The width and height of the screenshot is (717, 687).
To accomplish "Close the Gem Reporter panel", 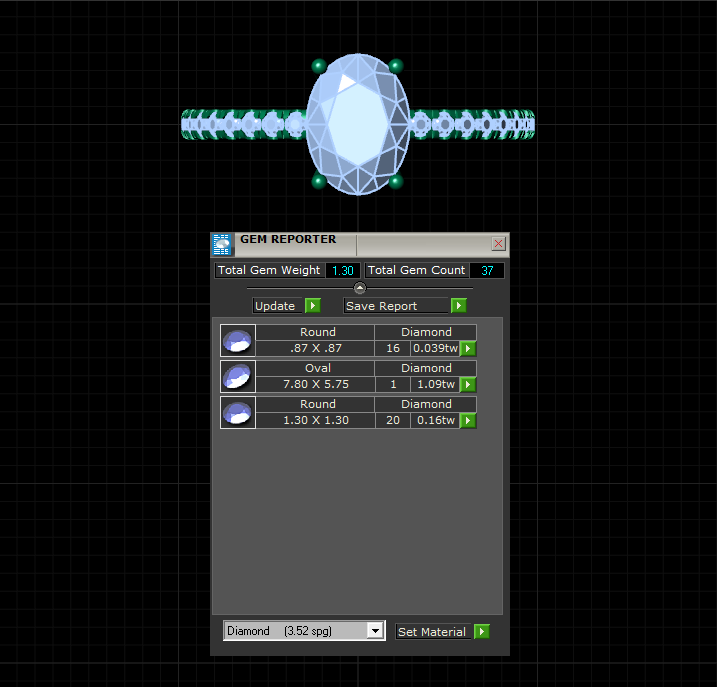I will pyautogui.click(x=498, y=244).
